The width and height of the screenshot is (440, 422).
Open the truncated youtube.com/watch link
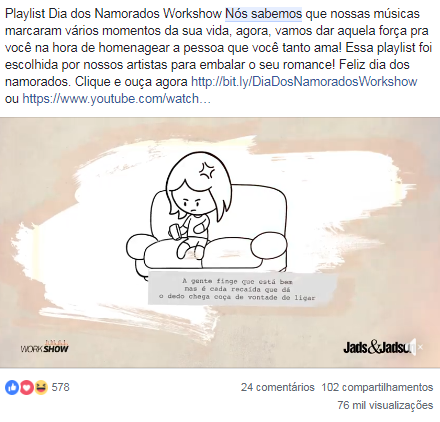coord(116,98)
